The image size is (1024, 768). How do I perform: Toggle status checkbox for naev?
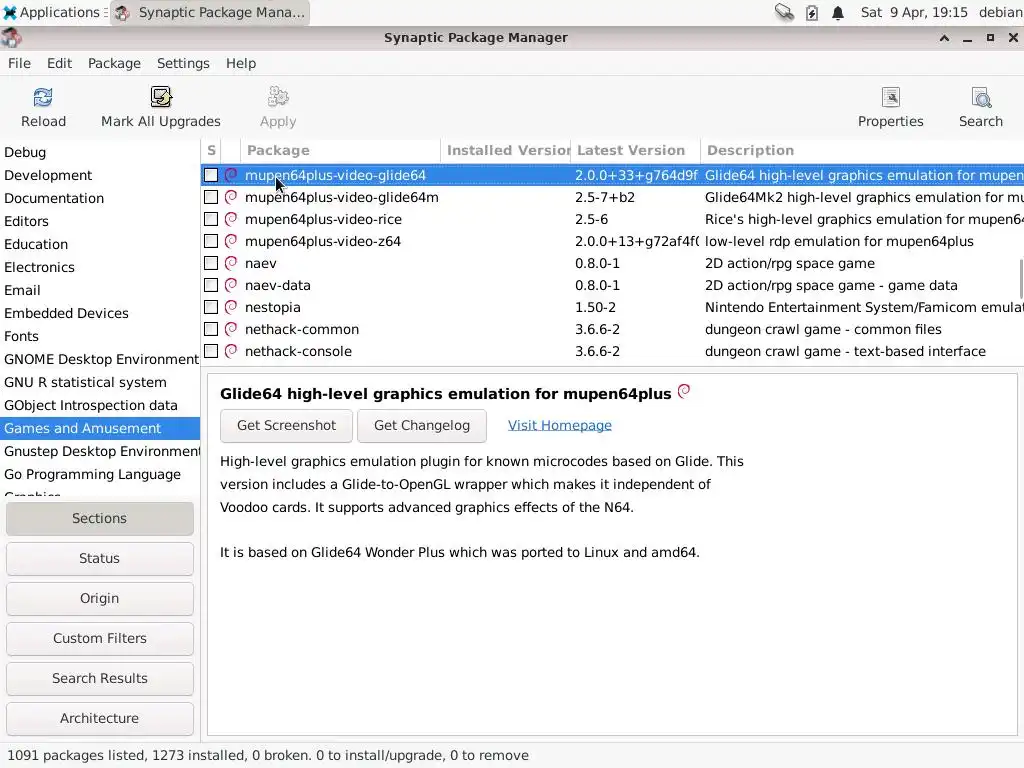point(211,263)
